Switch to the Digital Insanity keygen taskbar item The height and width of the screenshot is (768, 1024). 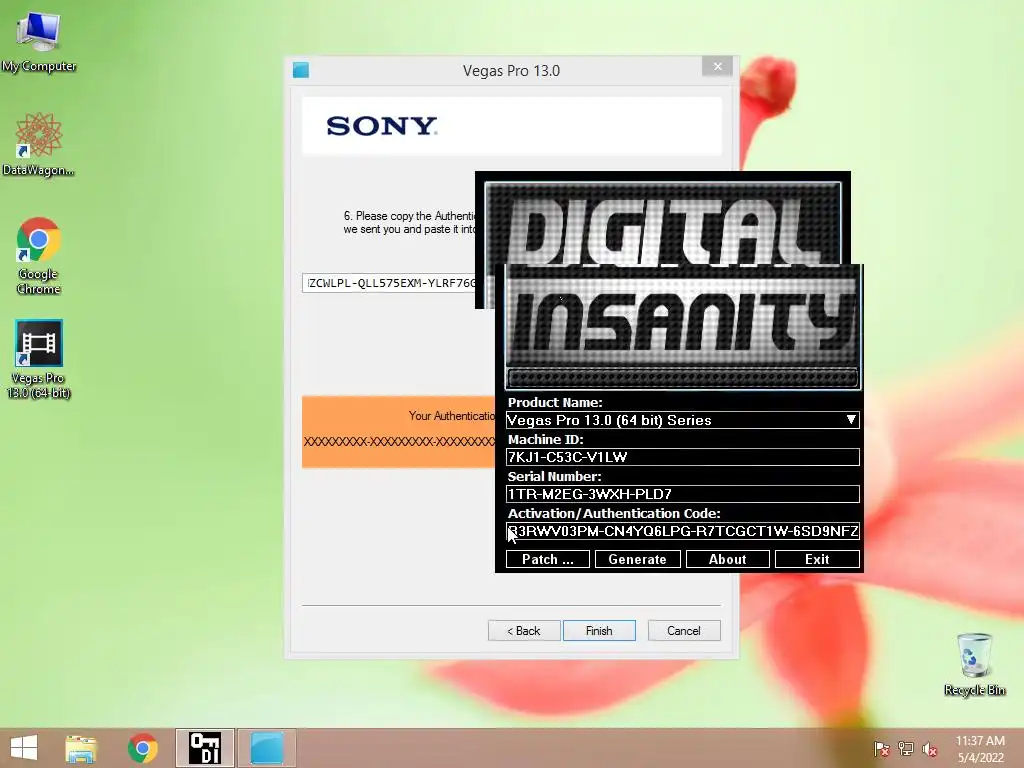(x=204, y=748)
